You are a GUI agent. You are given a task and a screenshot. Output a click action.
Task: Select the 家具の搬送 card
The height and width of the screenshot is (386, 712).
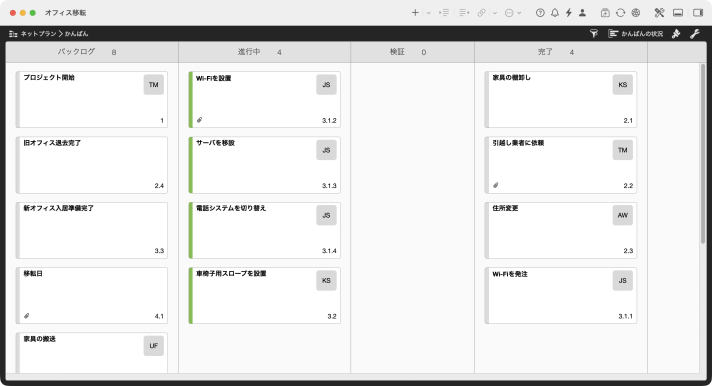[92, 353]
